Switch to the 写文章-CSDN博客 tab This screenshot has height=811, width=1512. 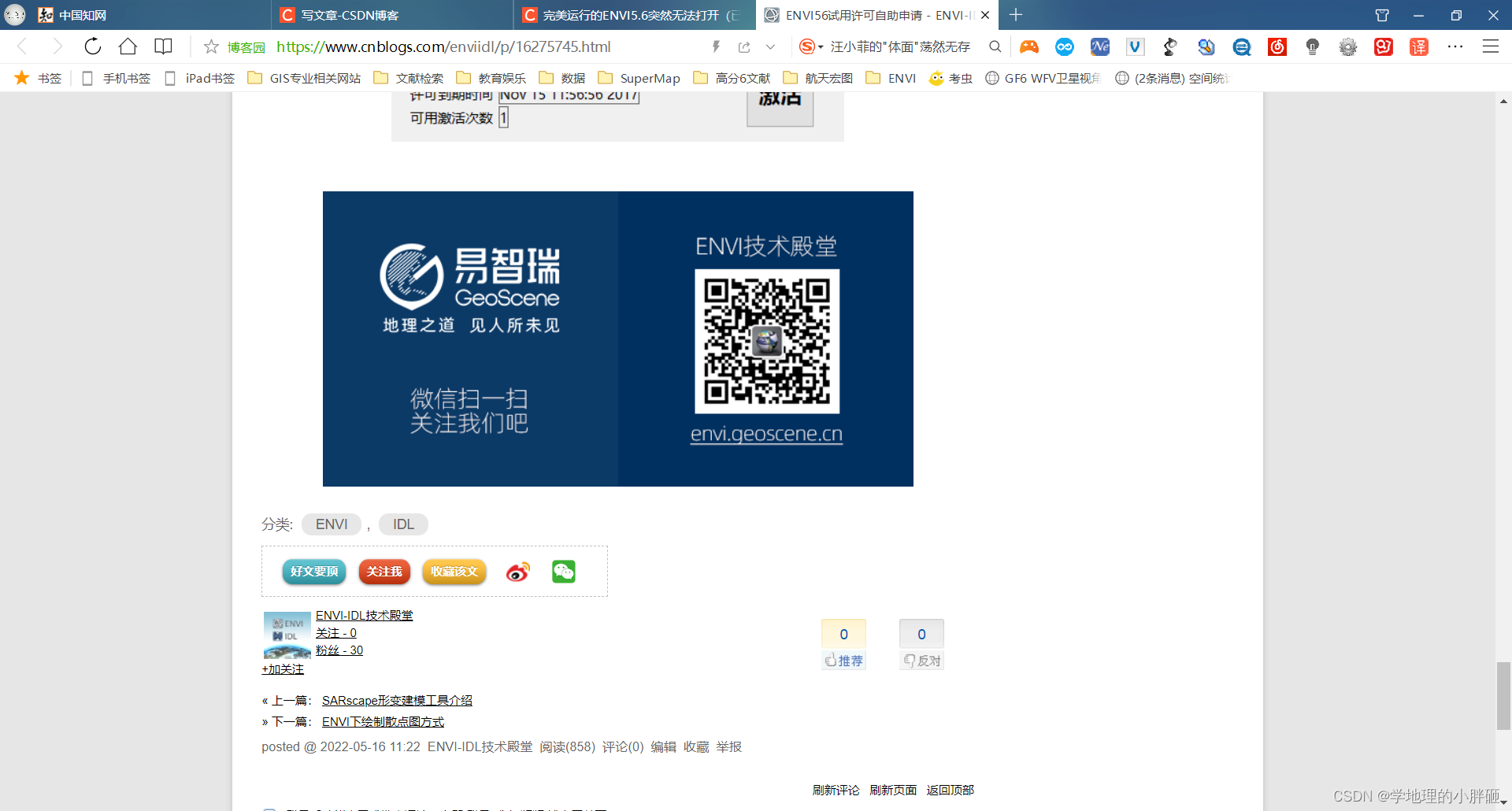pos(392,15)
